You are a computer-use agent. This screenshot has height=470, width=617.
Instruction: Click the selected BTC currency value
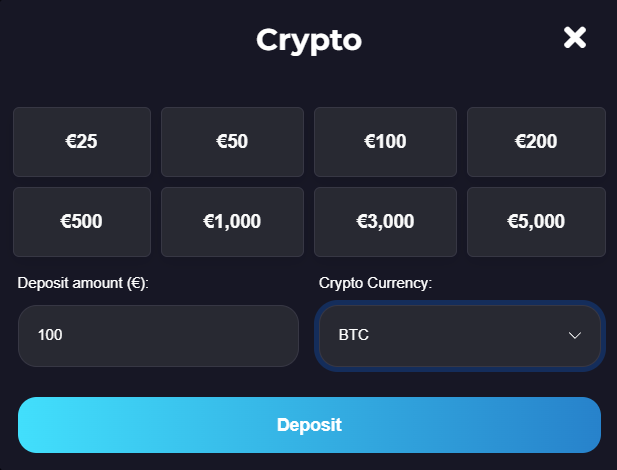pyautogui.click(x=354, y=336)
